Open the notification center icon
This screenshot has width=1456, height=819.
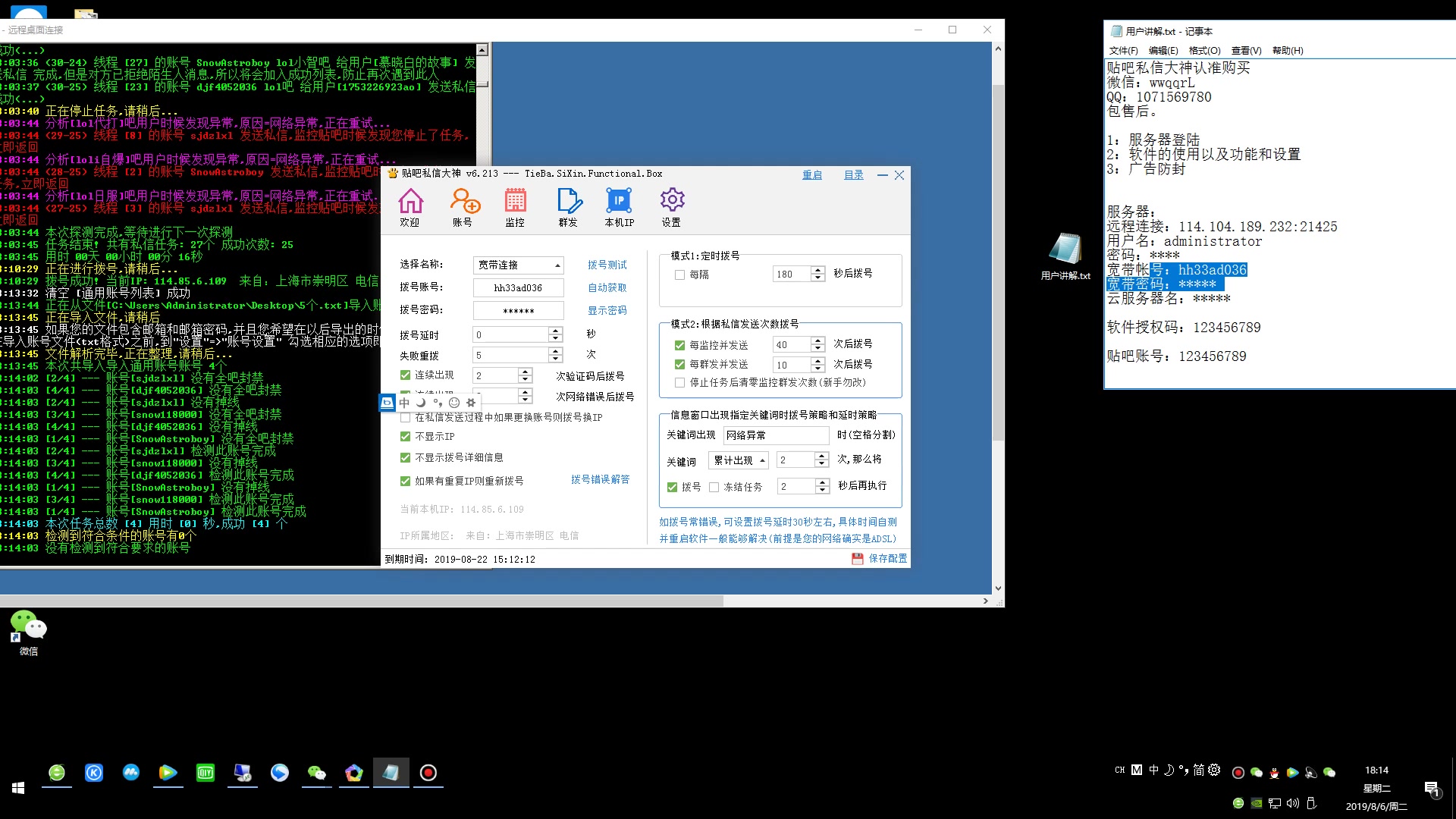(1432, 789)
